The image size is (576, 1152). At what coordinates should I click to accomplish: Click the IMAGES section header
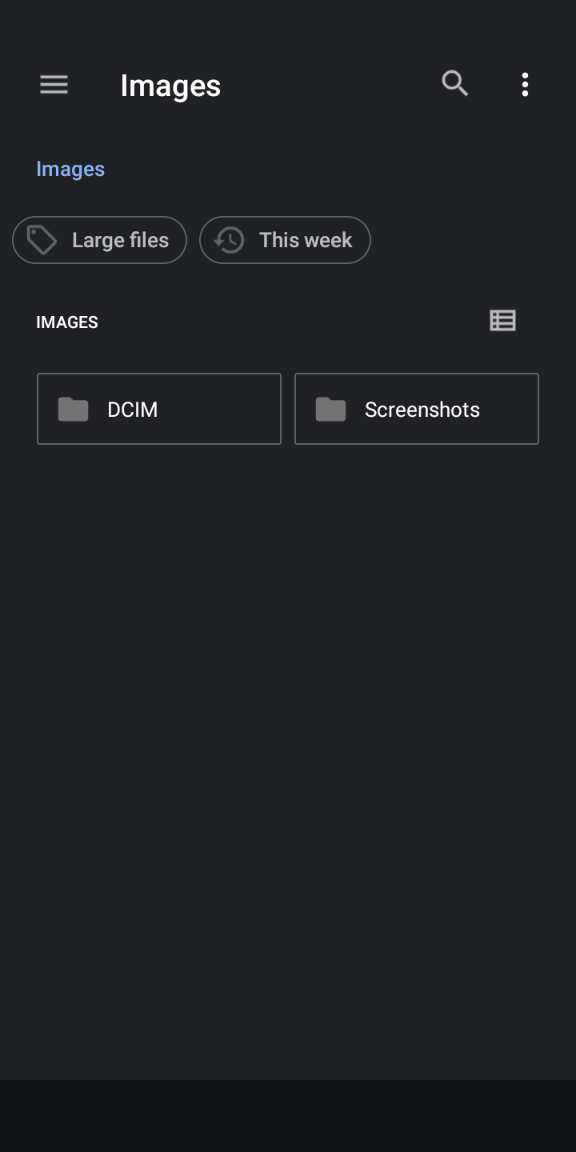[x=67, y=323]
